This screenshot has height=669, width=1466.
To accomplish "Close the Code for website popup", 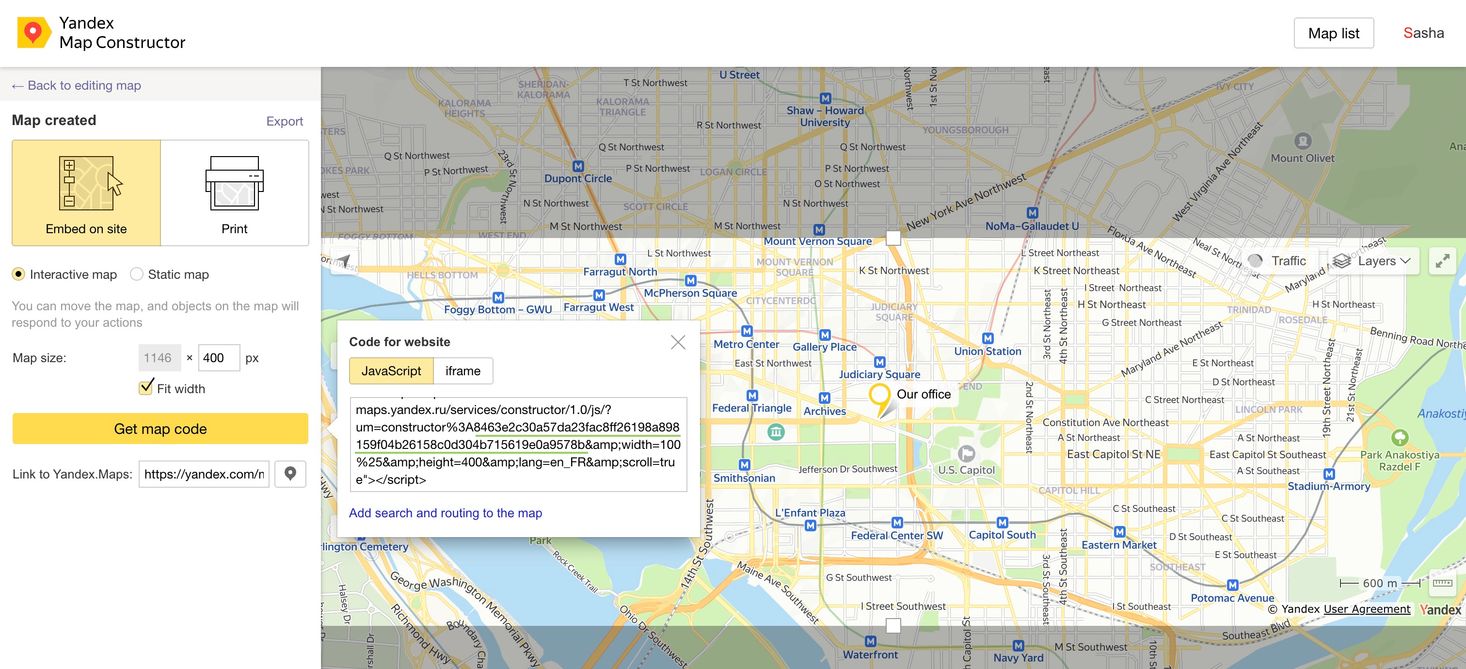I will coord(678,342).
